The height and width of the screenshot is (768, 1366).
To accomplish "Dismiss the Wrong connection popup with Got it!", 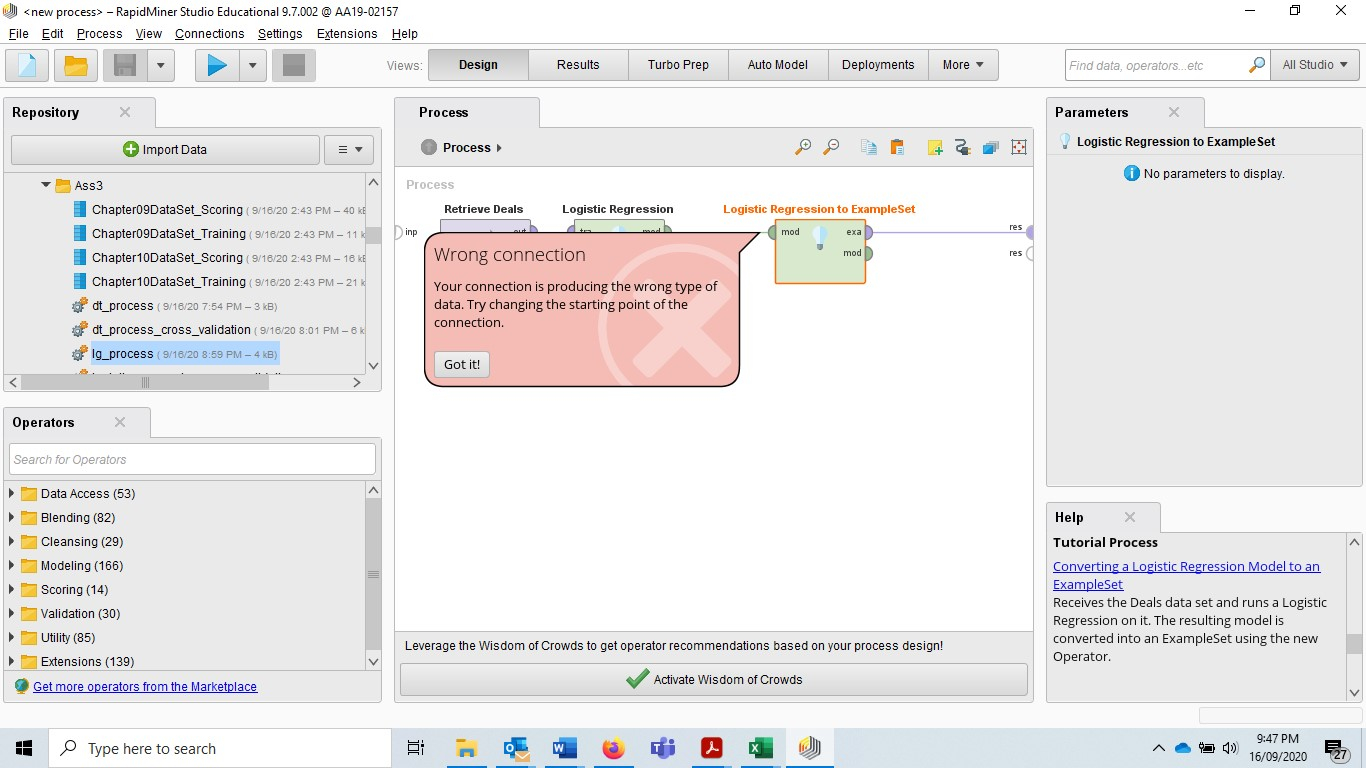I will pyautogui.click(x=462, y=364).
